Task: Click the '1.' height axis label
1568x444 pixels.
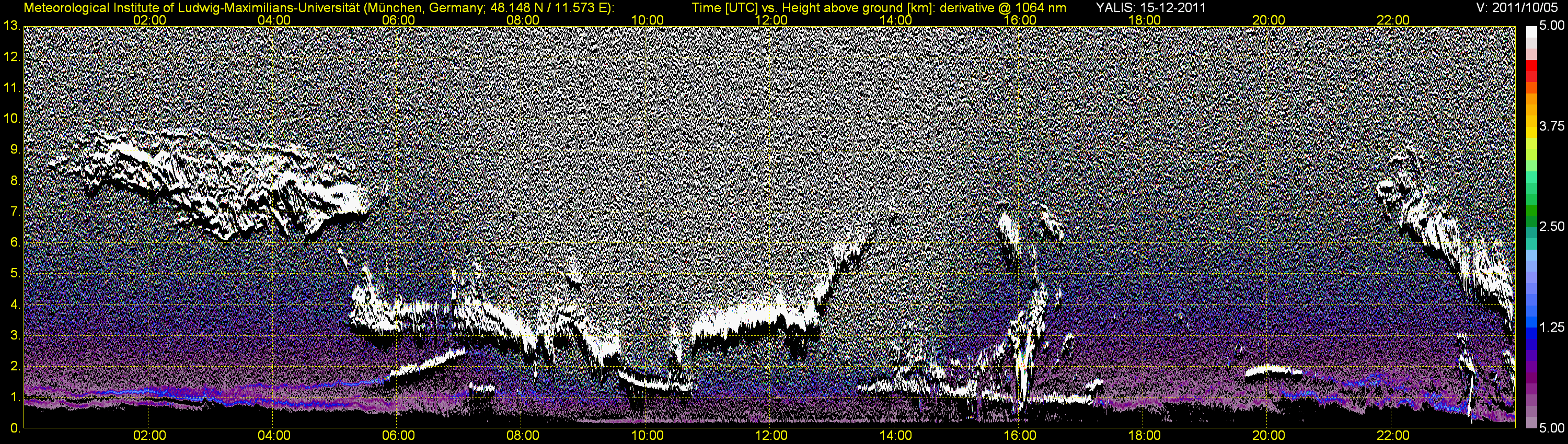Action: (x=15, y=398)
